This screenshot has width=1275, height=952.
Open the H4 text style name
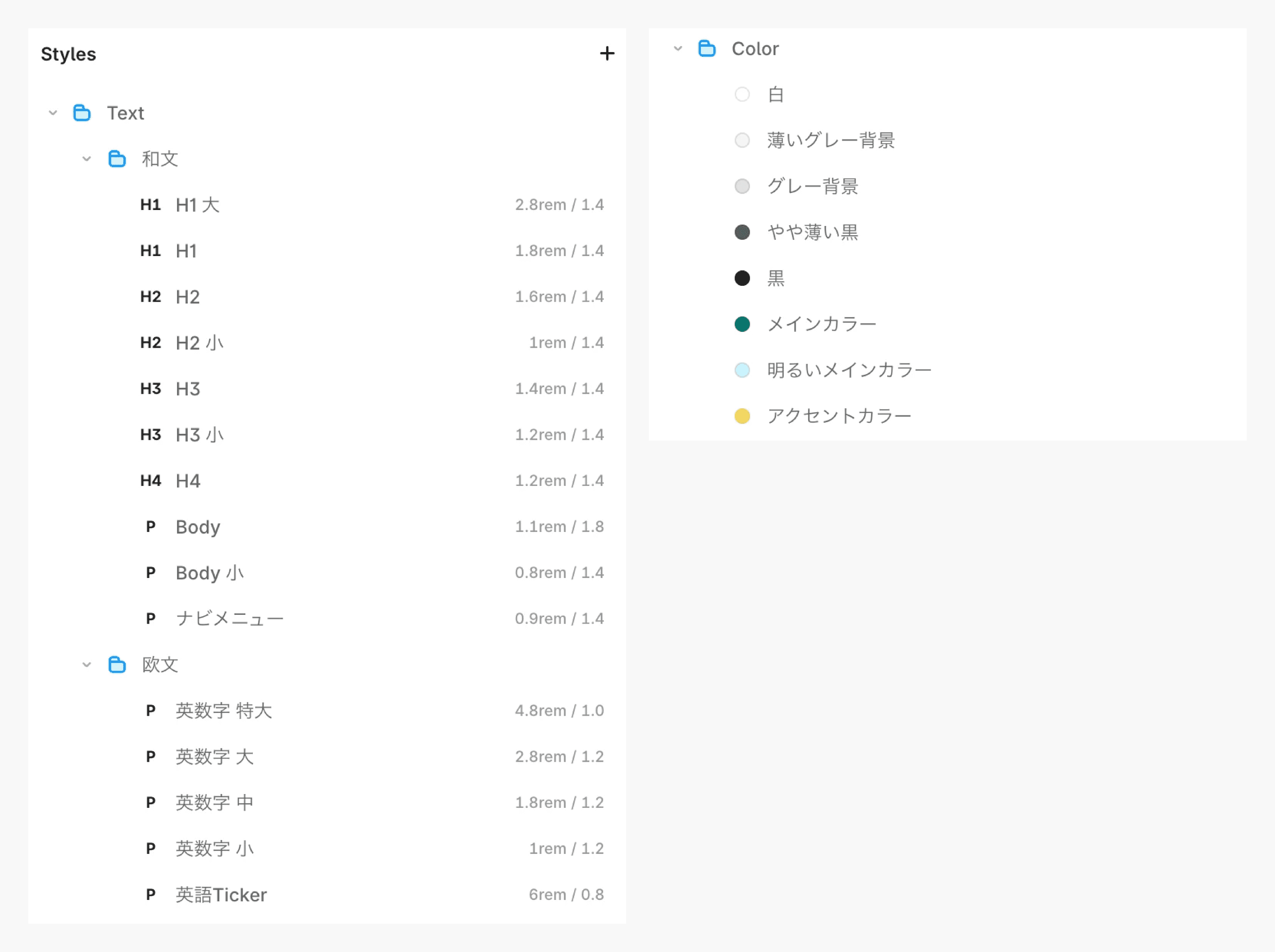coord(188,481)
